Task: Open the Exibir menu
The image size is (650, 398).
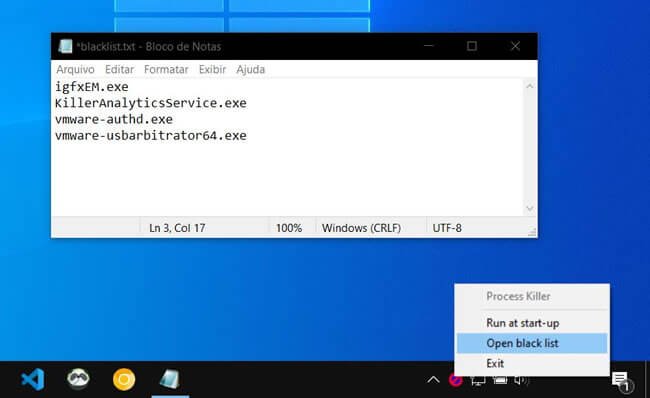Action: pyautogui.click(x=212, y=69)
